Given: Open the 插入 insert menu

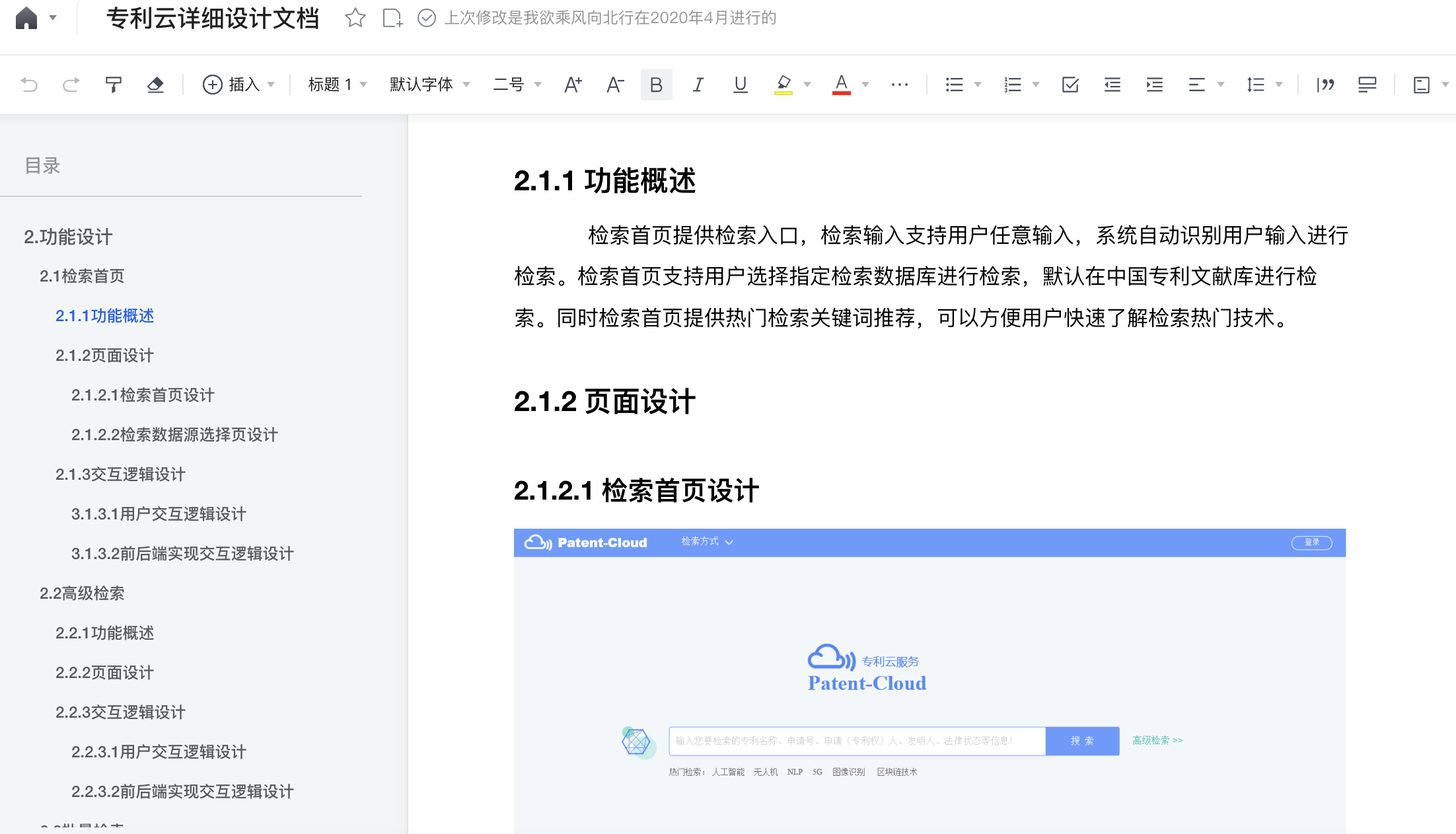Looking at the screenshot, I should 238,85.
